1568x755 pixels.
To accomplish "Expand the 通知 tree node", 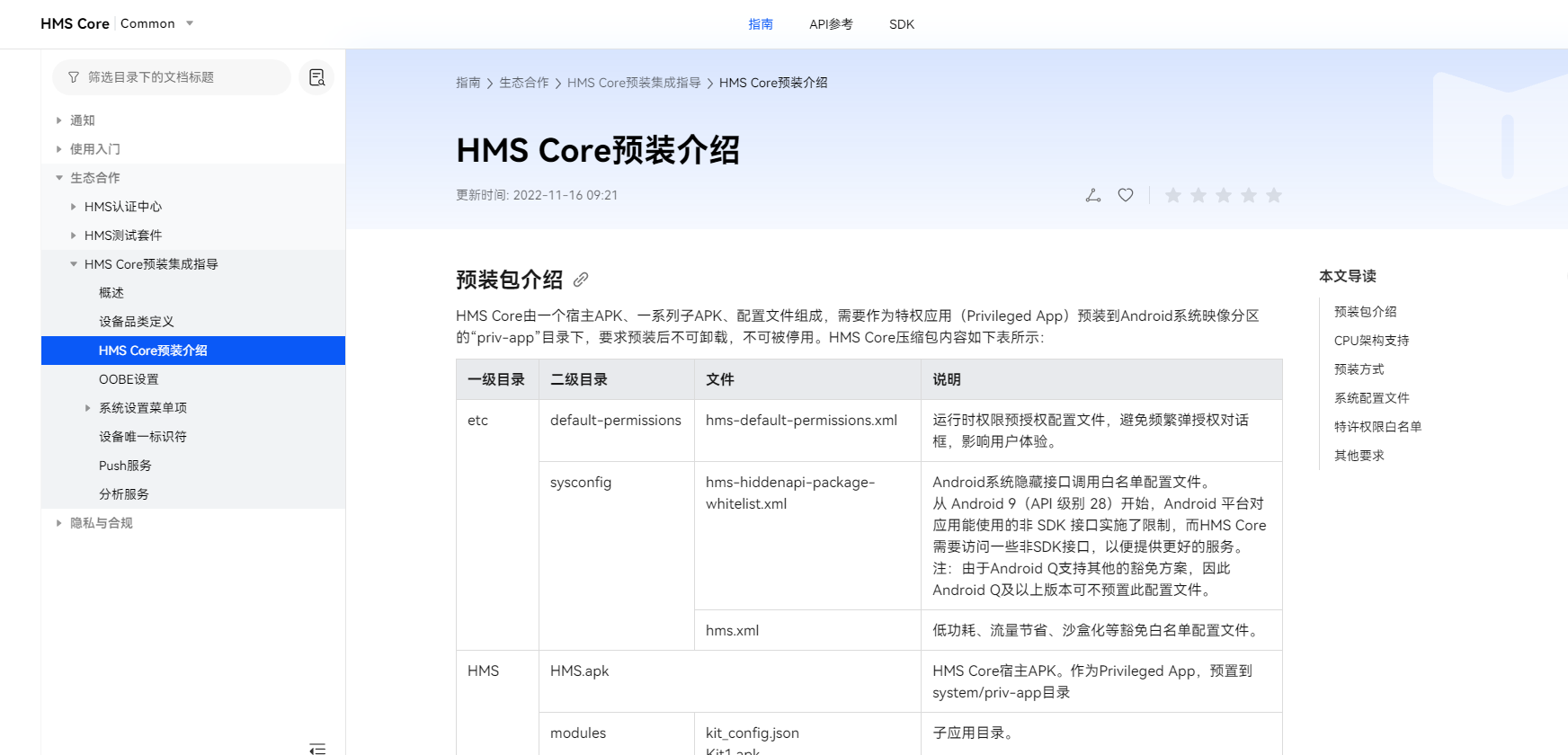I will tap(59, 120).
